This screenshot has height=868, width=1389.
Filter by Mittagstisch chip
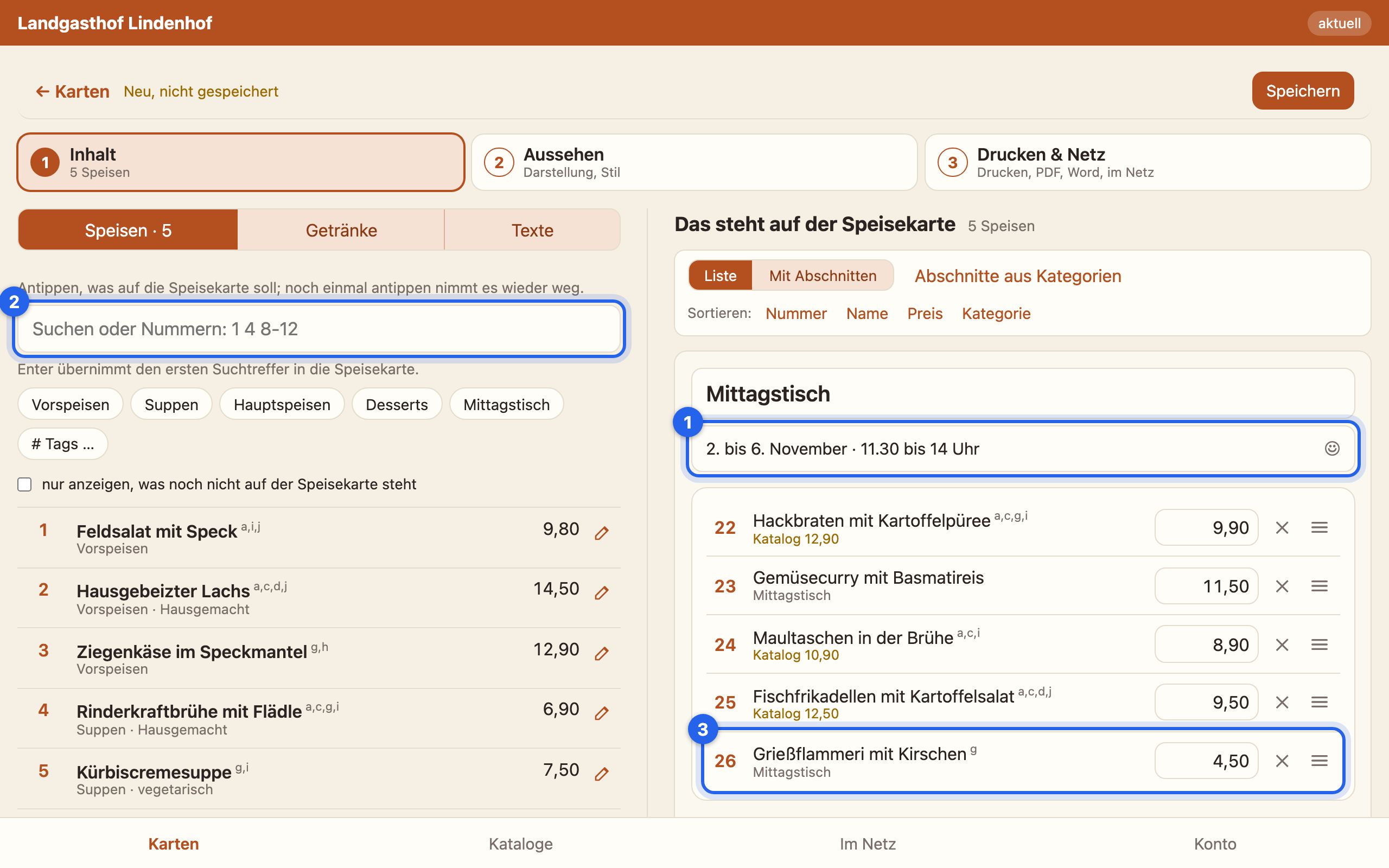click(x=506, y=404)
